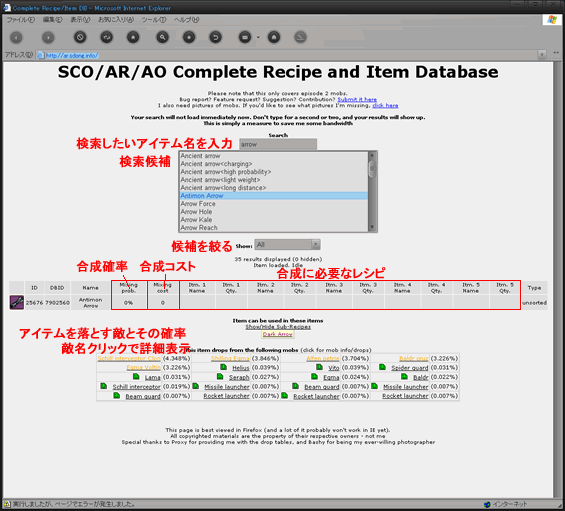Follow the Submit it here link
The width and height of the screenshot is (565, 511).
[357, 99]
